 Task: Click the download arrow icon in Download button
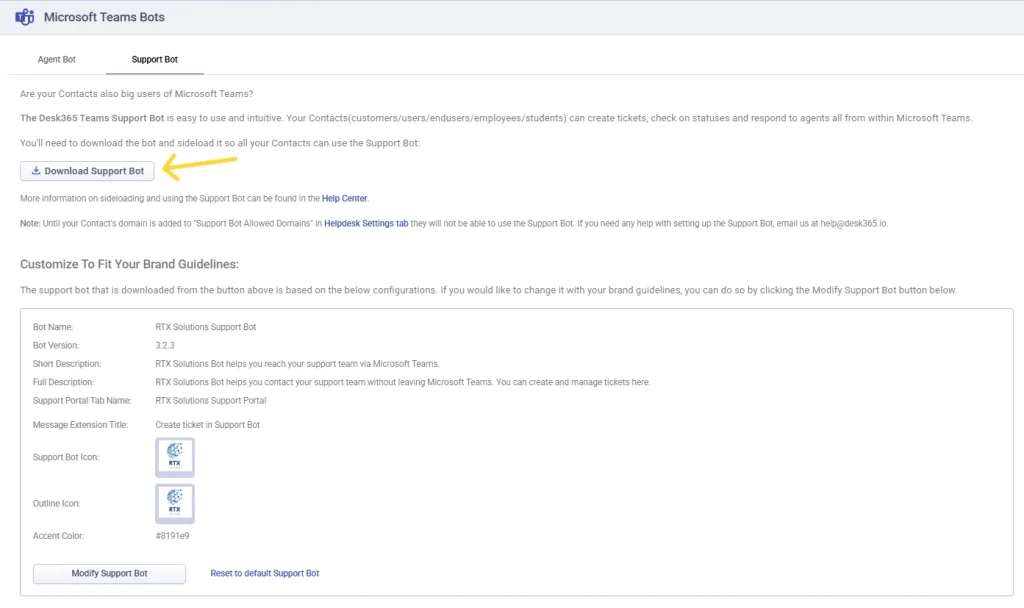(x=36, y=170)
